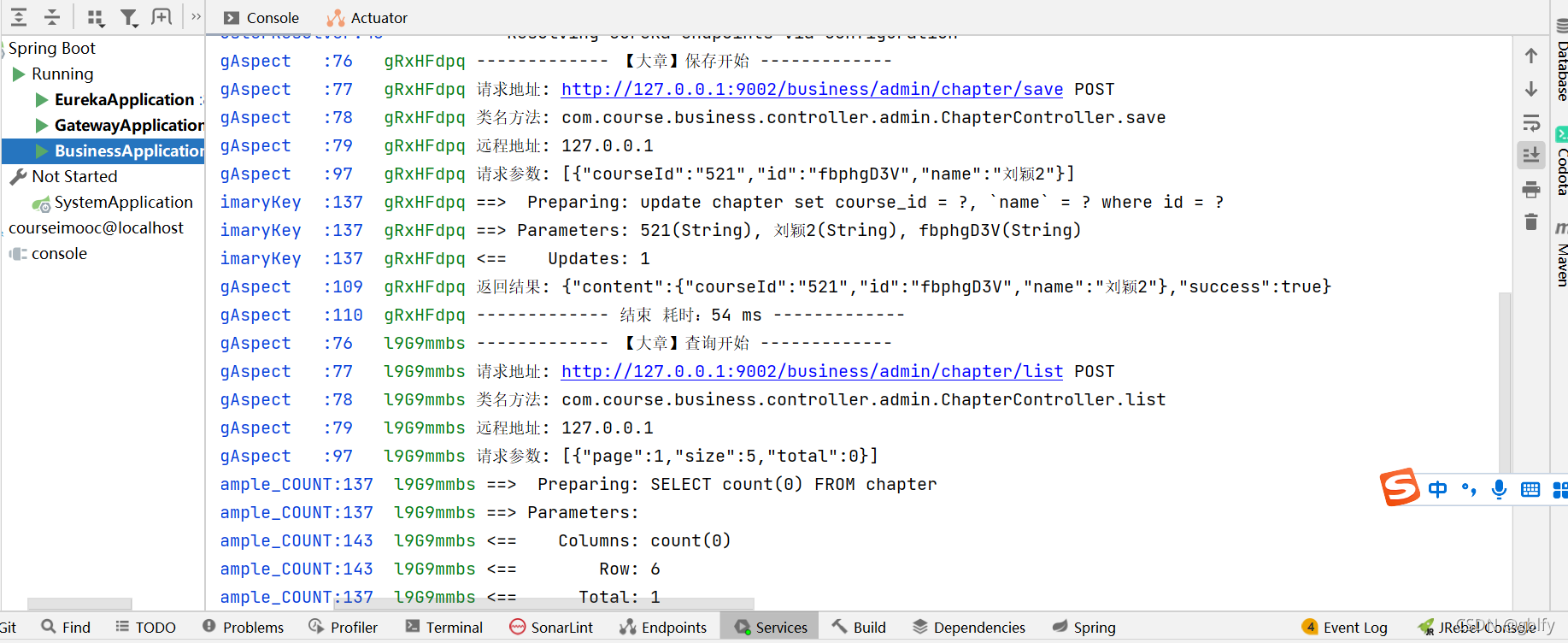The width and height of the screenshot is (1568, 643).
Task: Select the Not Started group
Action: 74,176
